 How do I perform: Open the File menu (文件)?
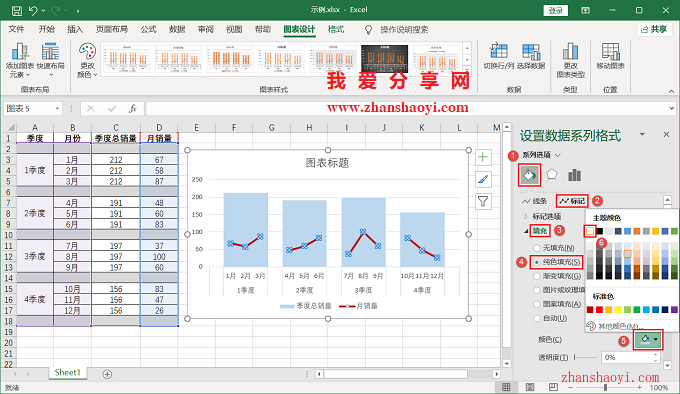(x=16, y=29)
